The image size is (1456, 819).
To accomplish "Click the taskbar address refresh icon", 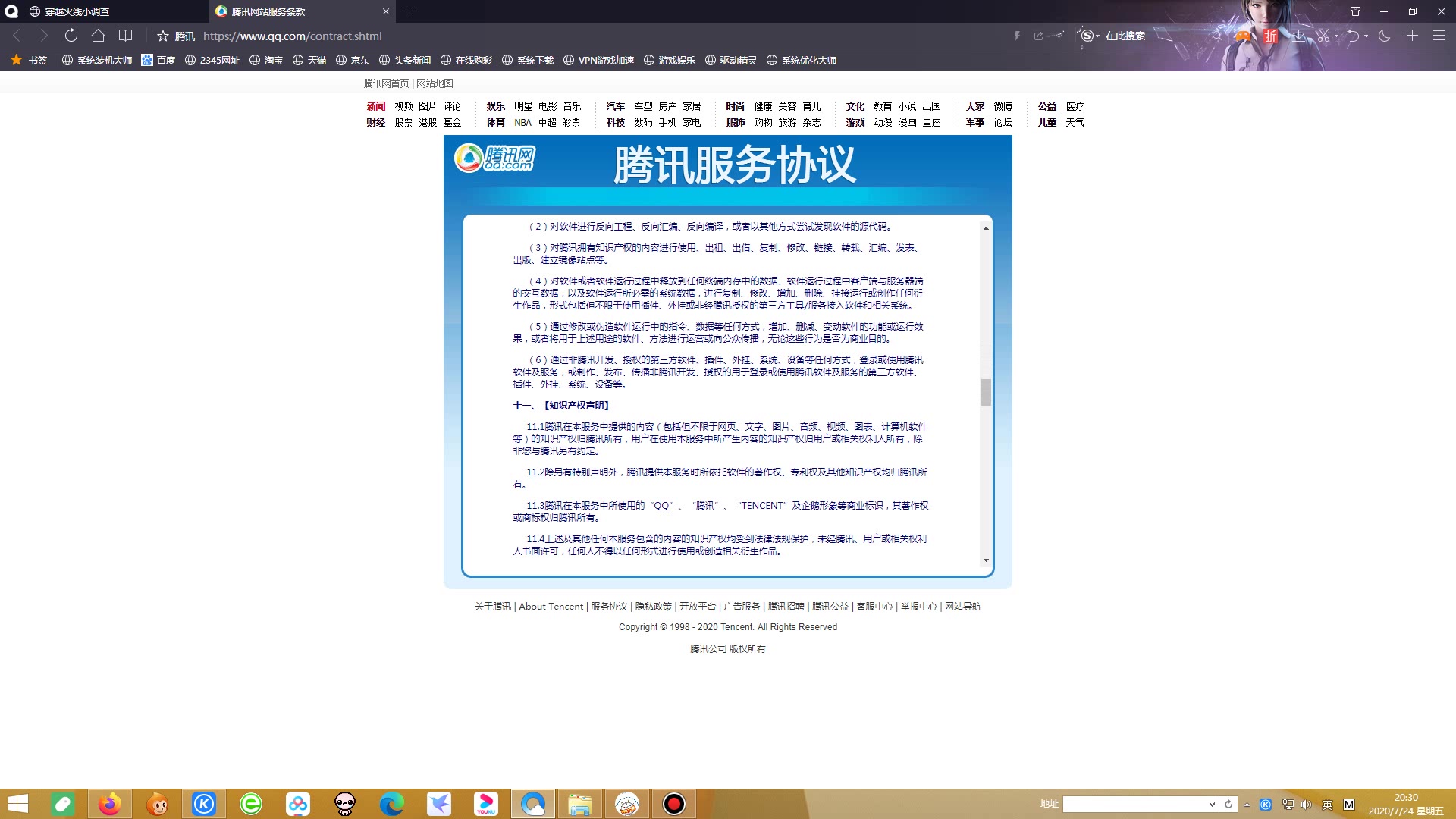I will 1228,805.
